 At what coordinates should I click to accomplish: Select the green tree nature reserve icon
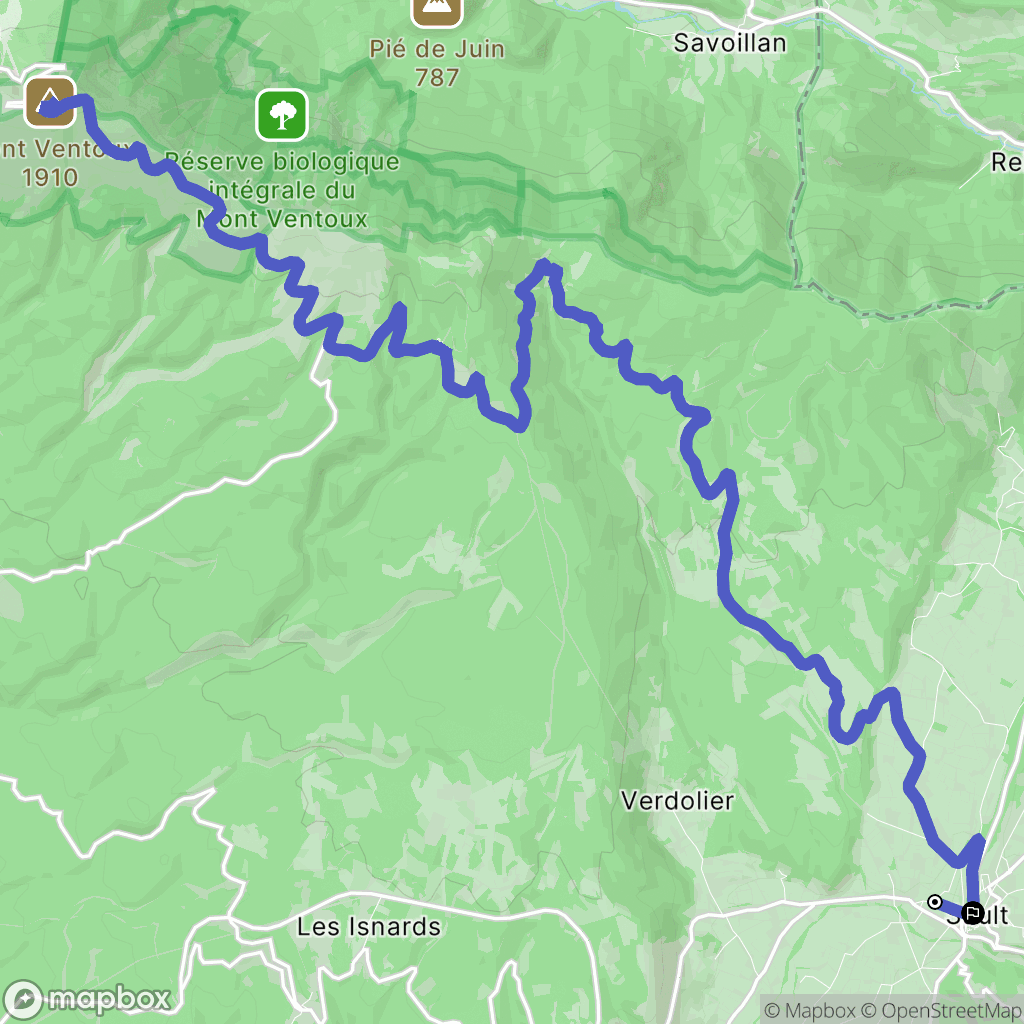281,115
